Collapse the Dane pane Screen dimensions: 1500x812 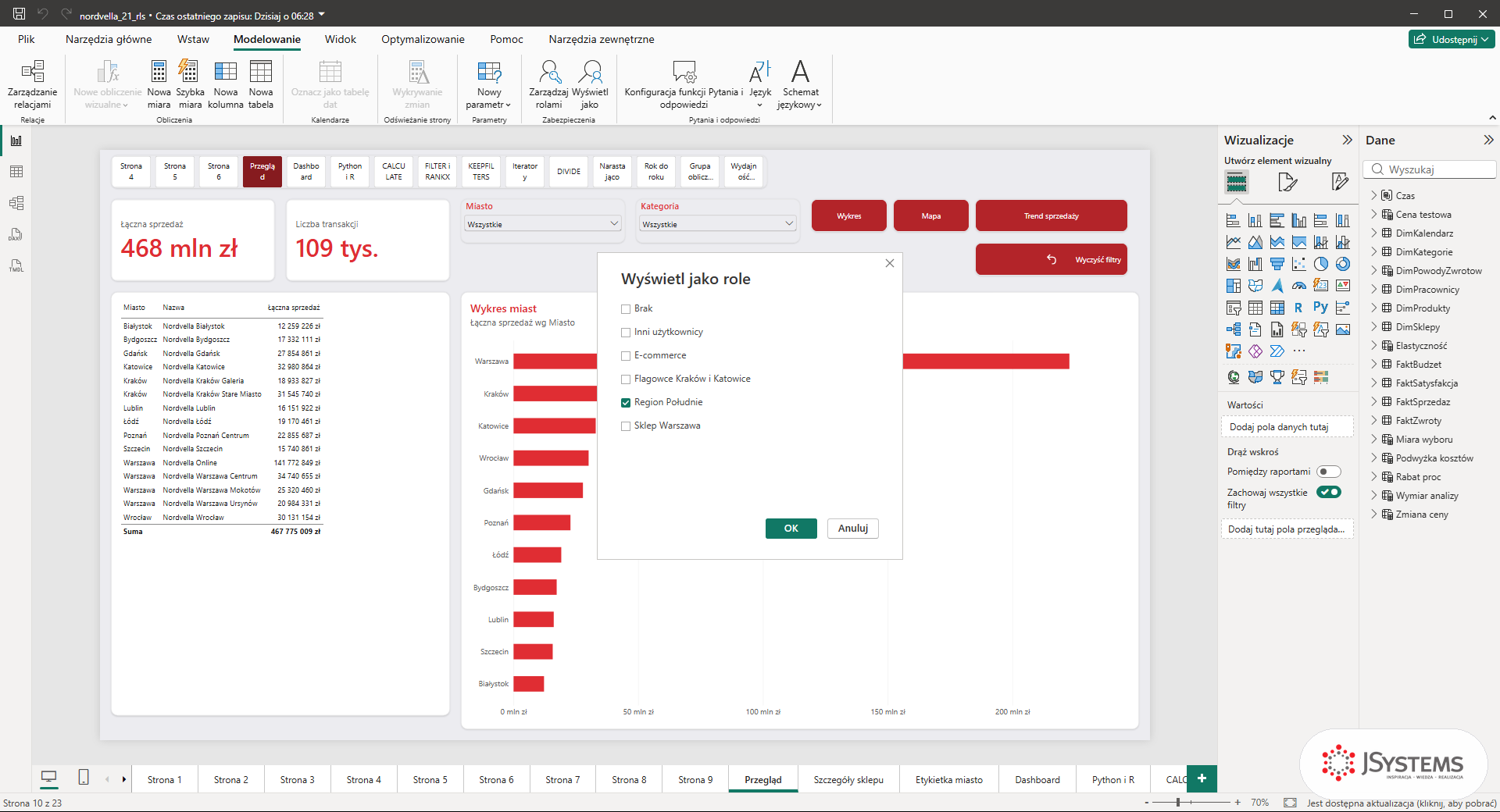coord(1488,140)
